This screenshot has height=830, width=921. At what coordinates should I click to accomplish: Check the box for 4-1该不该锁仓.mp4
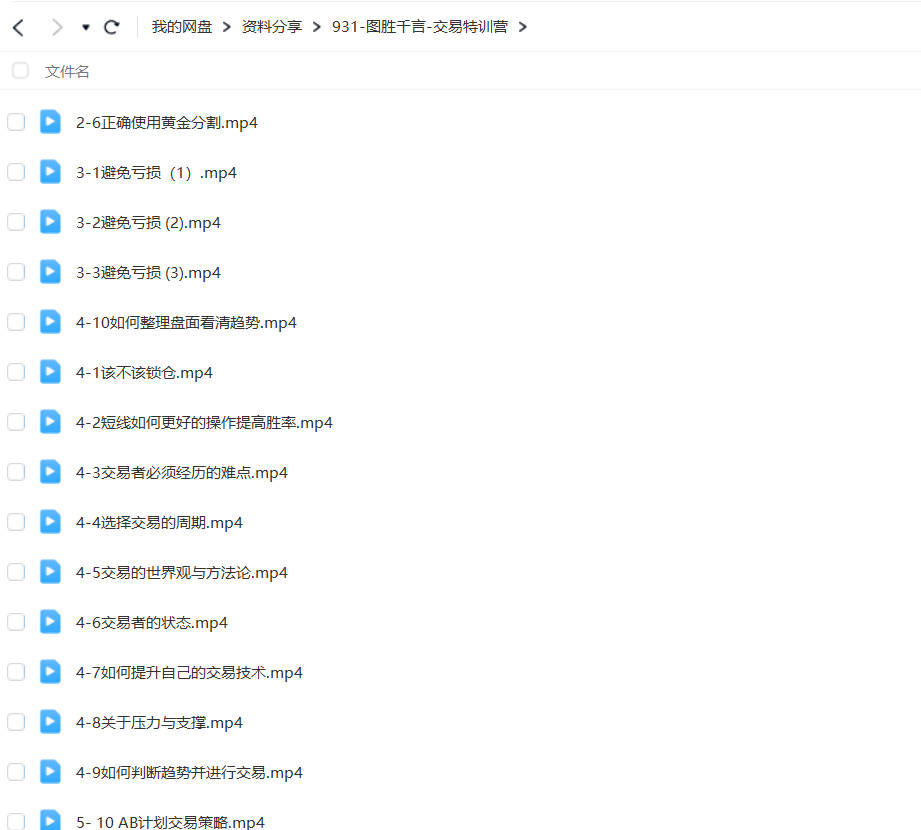[x=16, y=372]
